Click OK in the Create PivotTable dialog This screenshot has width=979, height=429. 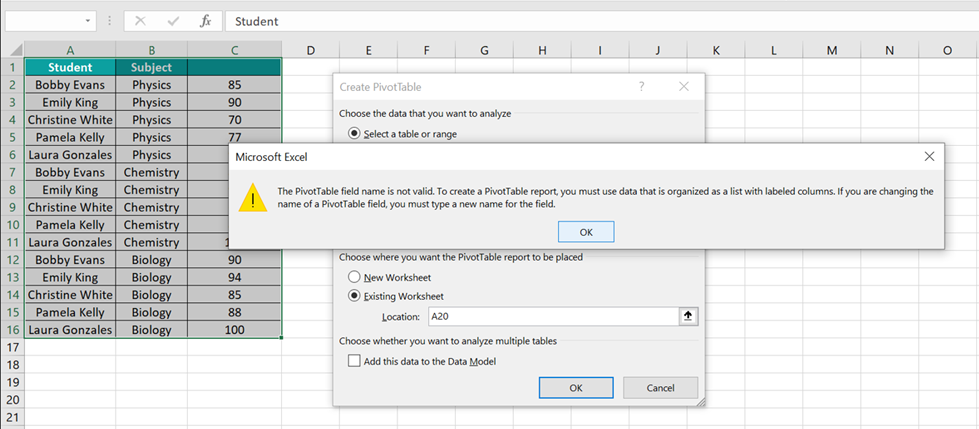(x=576, y=388)
